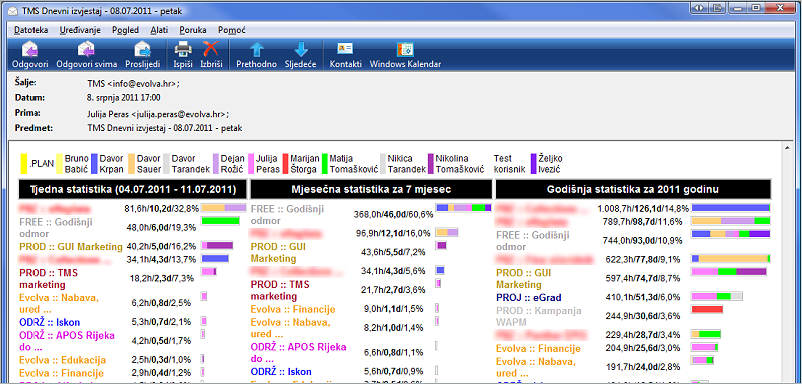Click Matija Tomašković green legend swatch

[x=324, y=164]
